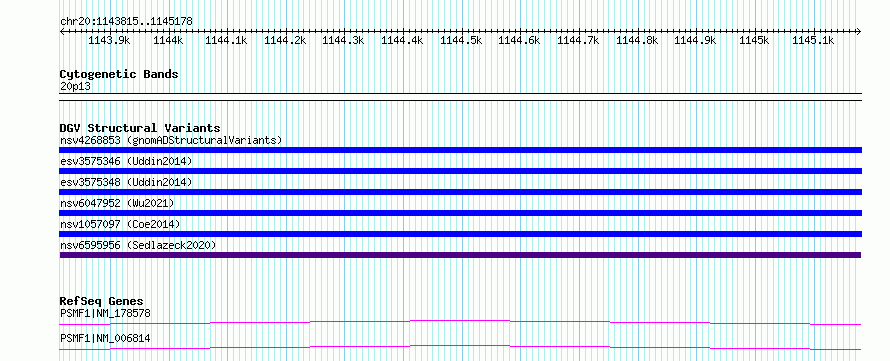Click the 1144.4k ruler tick label

[402, 40]
